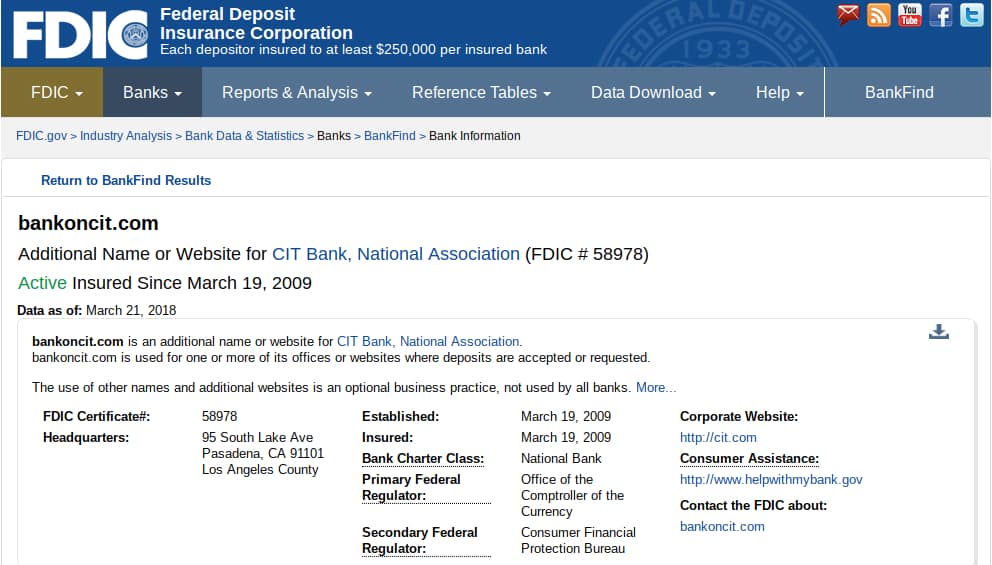Expand the Reports & Analysis menu
The width and height of the screenshot is (992, 565).
(x=297, y=92)
